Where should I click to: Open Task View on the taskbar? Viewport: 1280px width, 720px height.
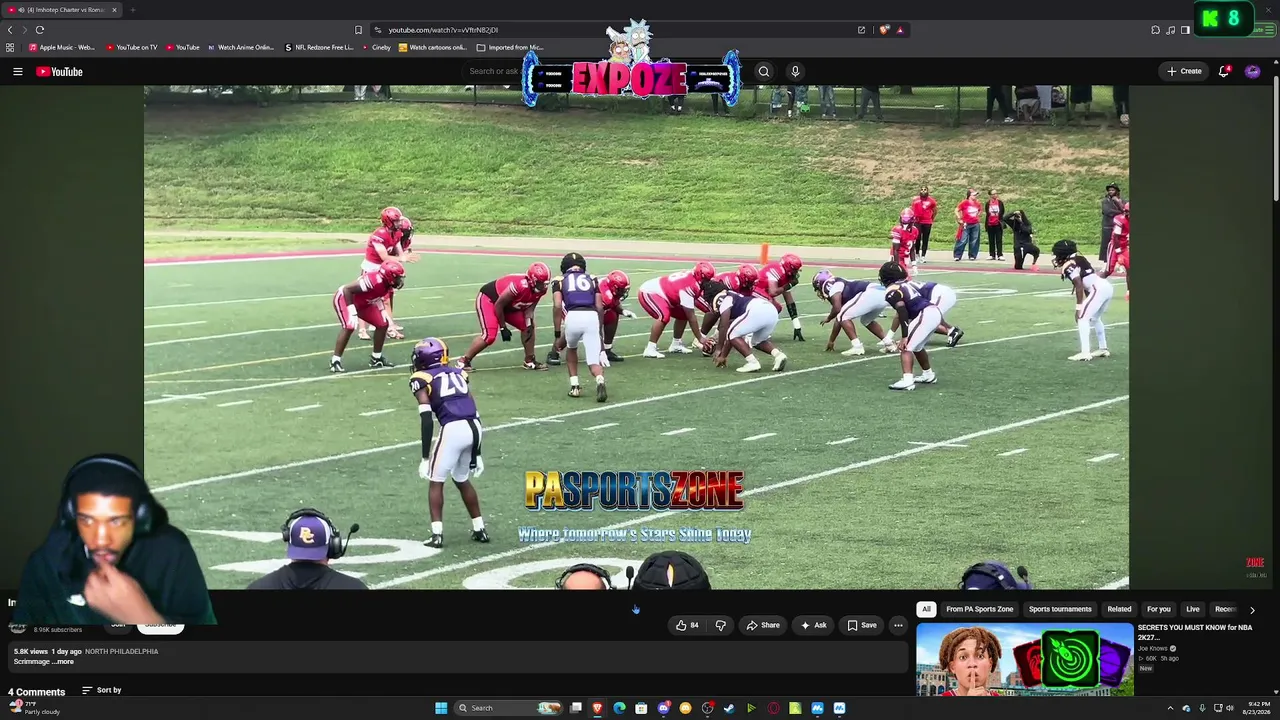click(576, 708)
